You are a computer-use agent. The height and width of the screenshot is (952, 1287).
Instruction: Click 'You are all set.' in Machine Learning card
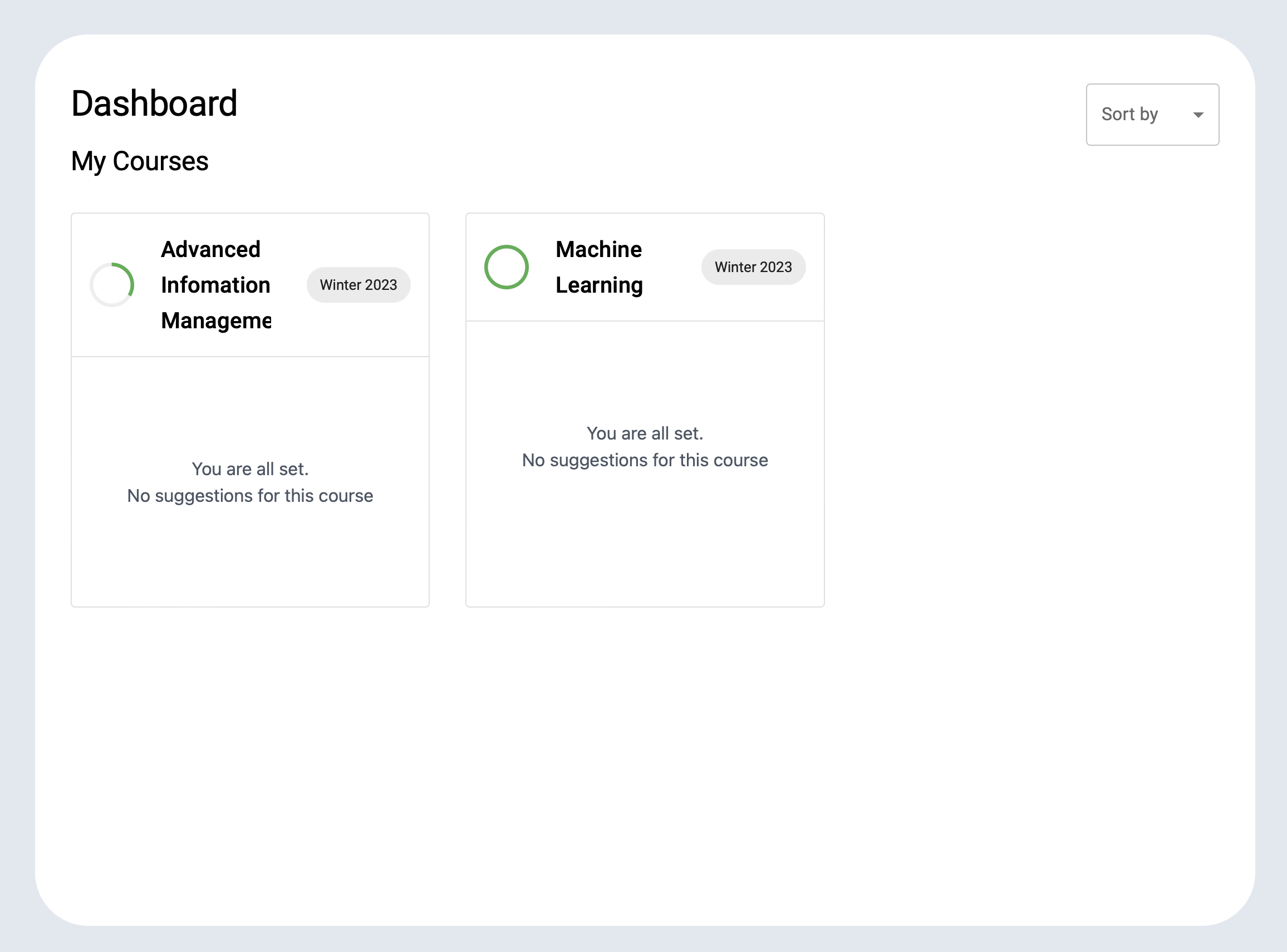645,433
